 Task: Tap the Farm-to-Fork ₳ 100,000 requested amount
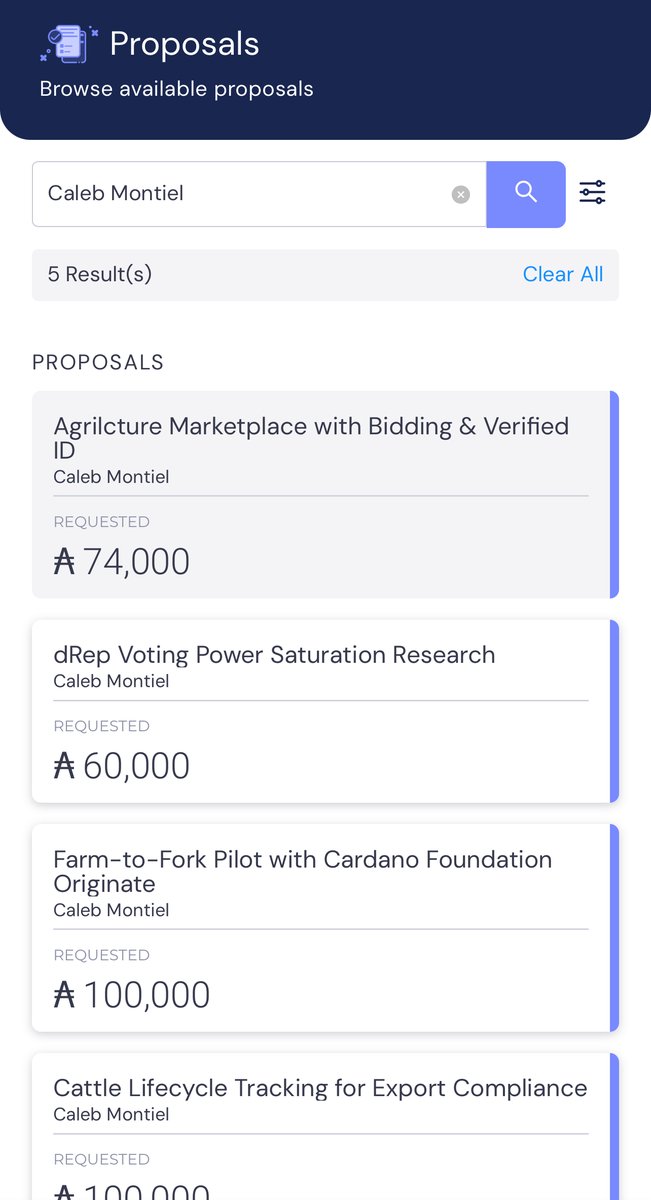pos(131,995)
